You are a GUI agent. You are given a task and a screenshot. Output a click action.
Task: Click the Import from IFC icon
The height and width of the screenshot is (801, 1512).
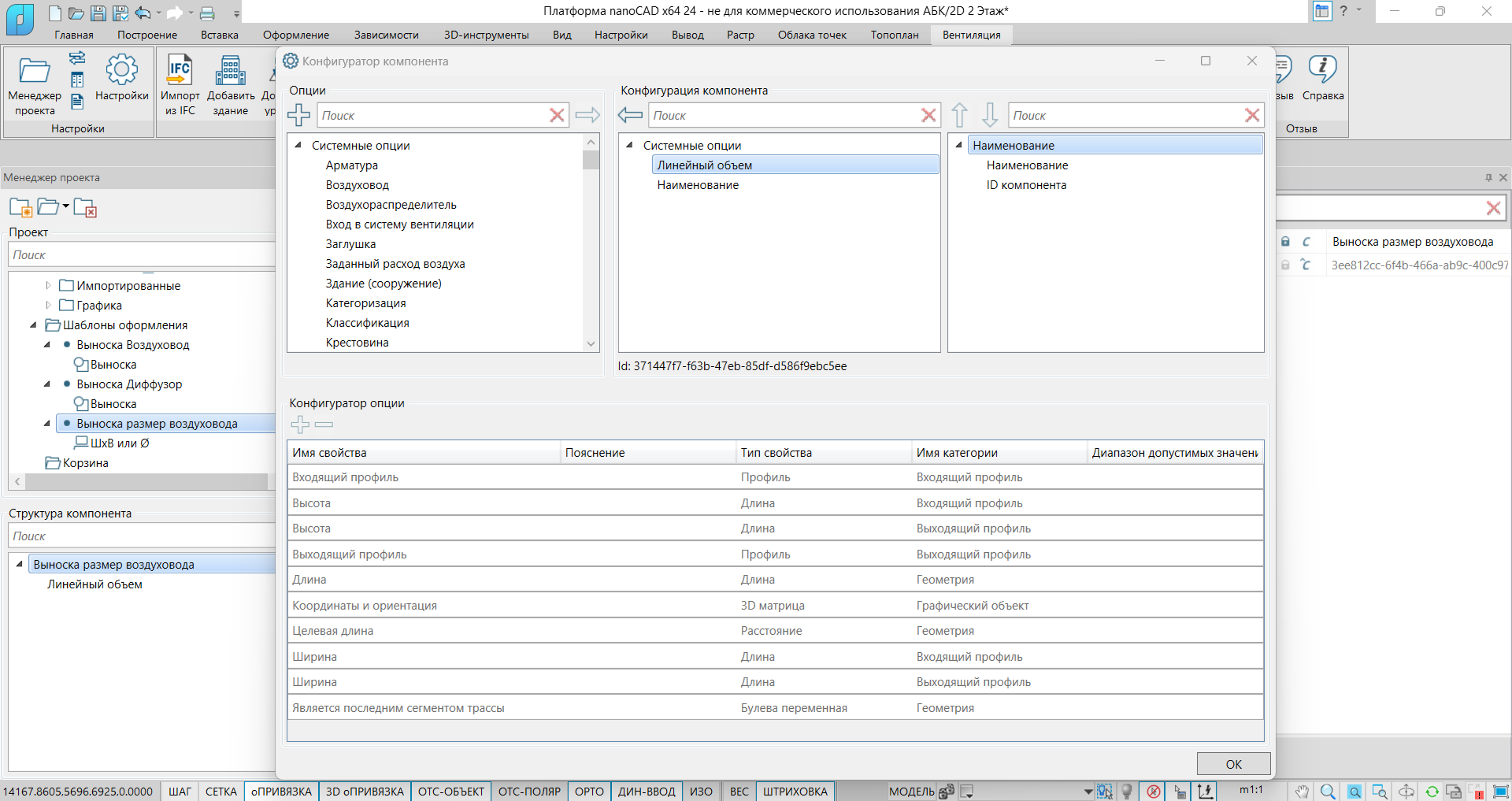tap(180, 71)
